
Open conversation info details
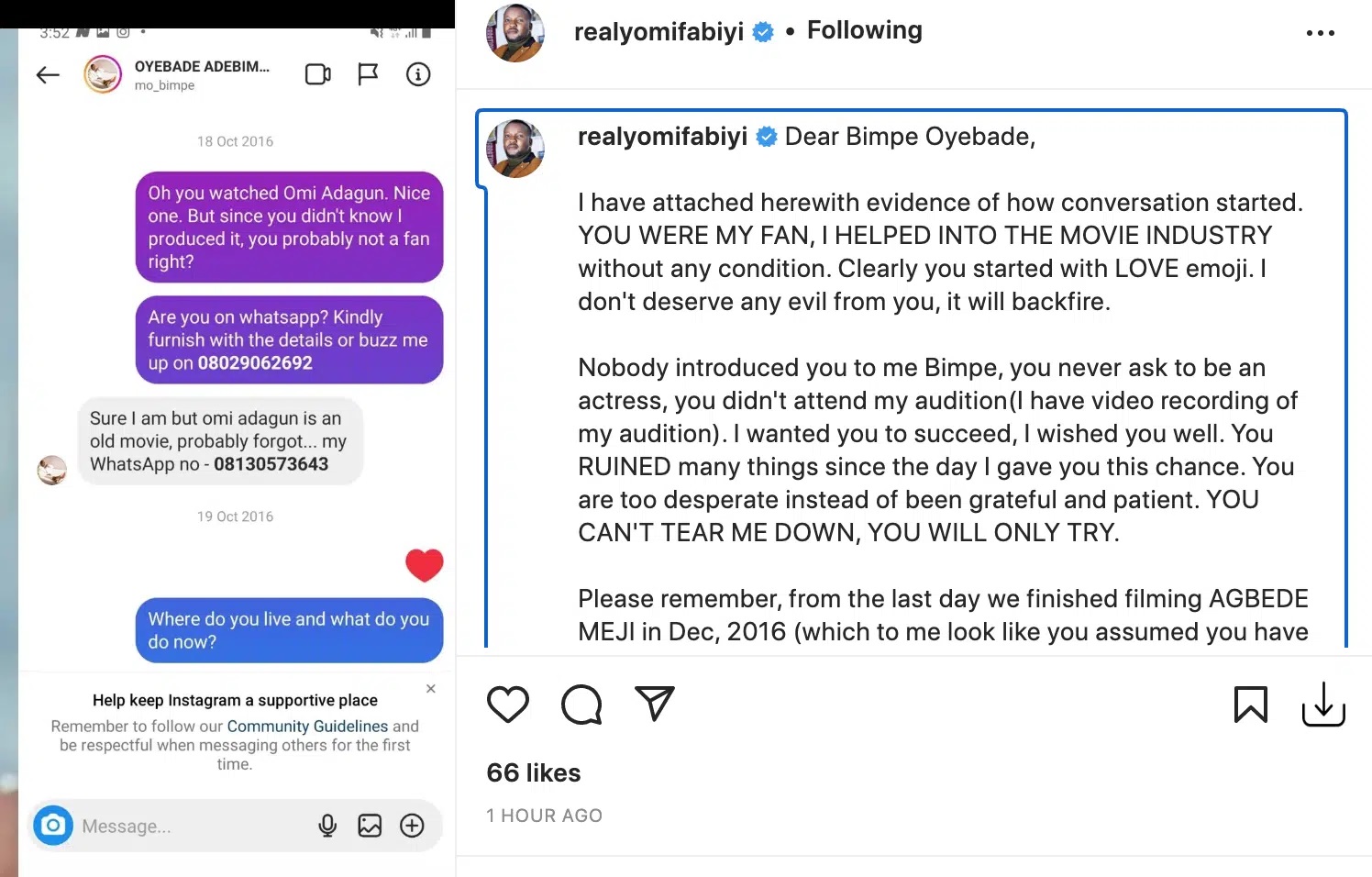click(418, 74)
